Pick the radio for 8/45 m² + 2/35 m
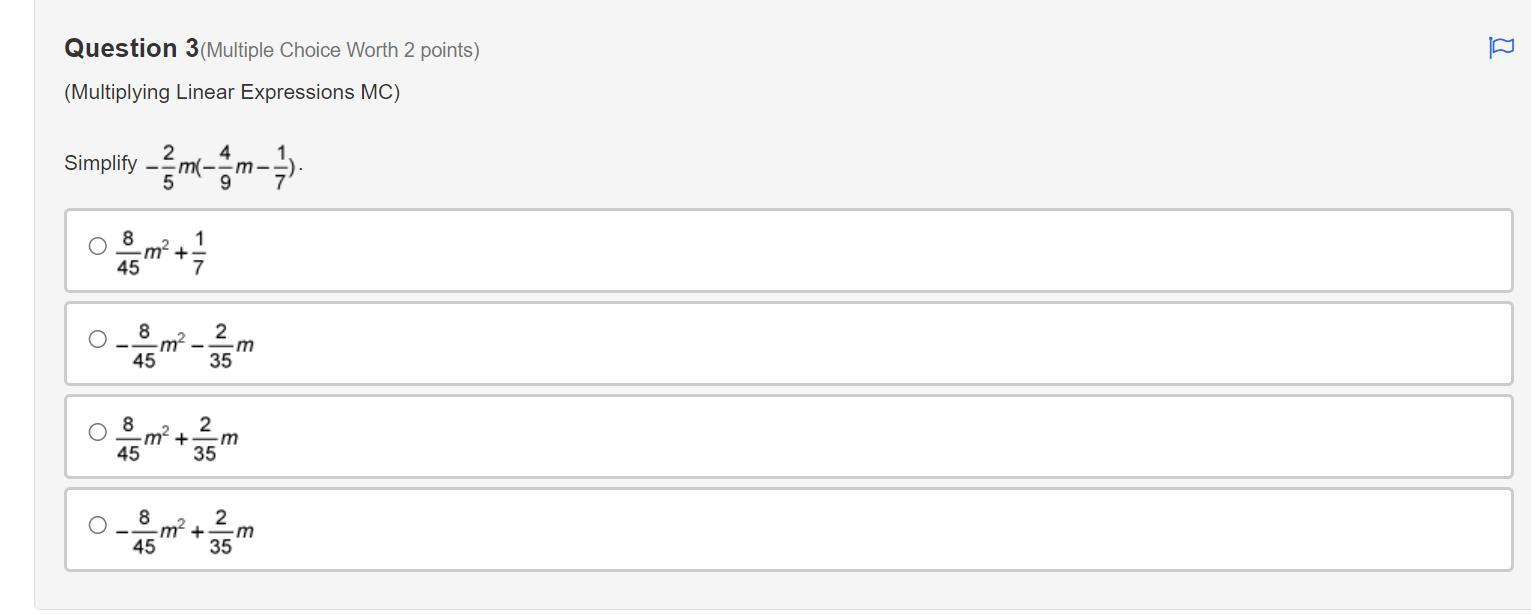Viewport: 1531px width, 614px height. click(x=97, y=432)
